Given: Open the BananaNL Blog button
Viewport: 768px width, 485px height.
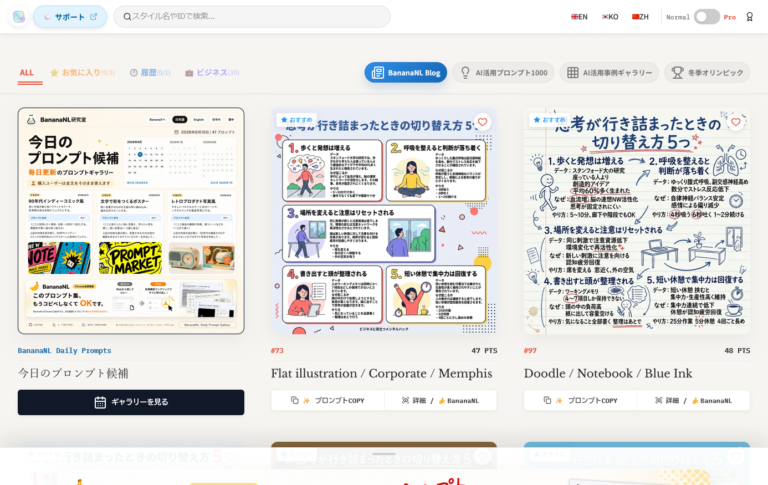Looking at the screenshot, I should pyautogui.click(x=406, y=73).
